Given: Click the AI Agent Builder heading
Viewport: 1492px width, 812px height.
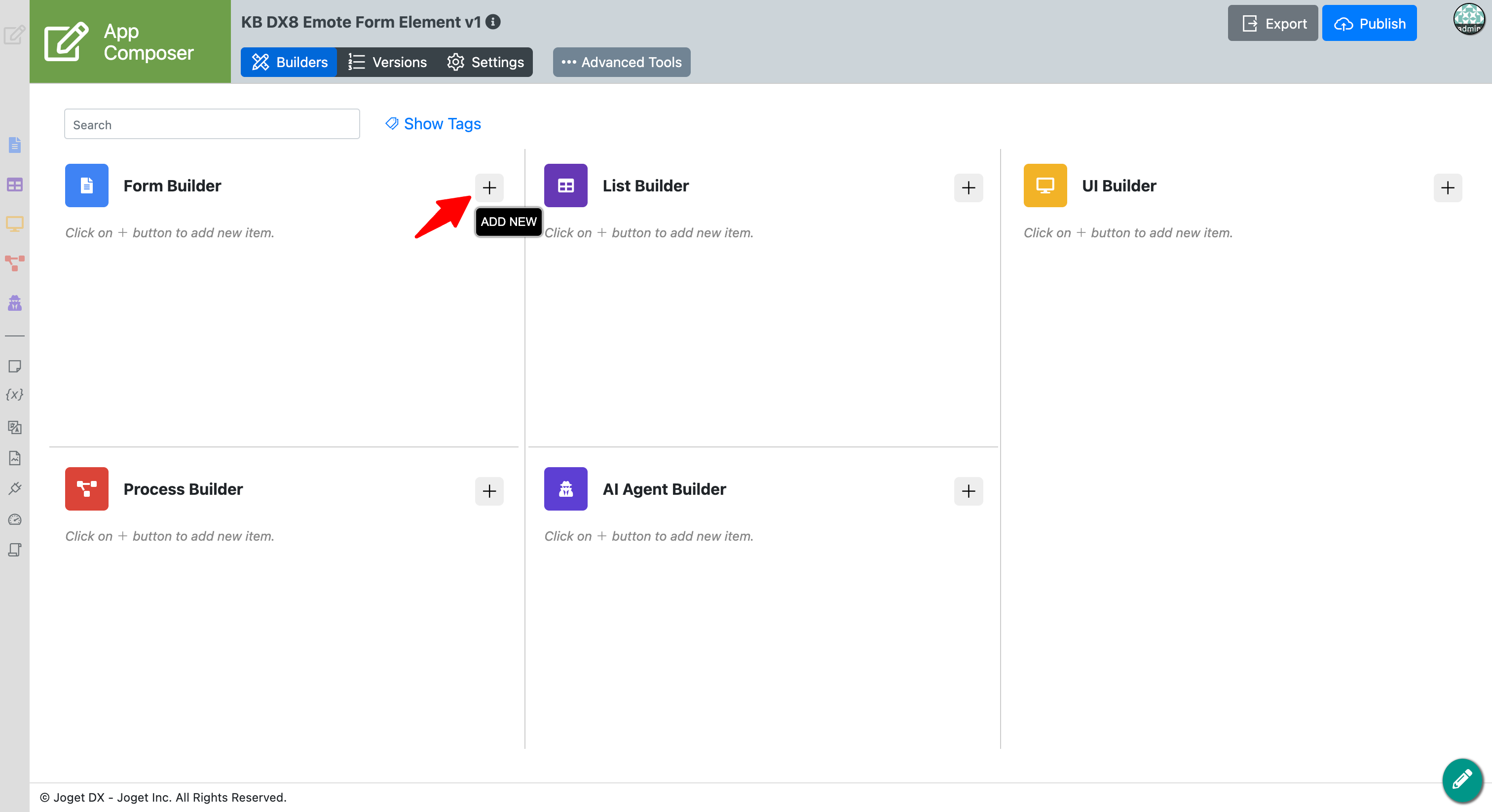Looking at the screenshot, I should click(664, 489).
